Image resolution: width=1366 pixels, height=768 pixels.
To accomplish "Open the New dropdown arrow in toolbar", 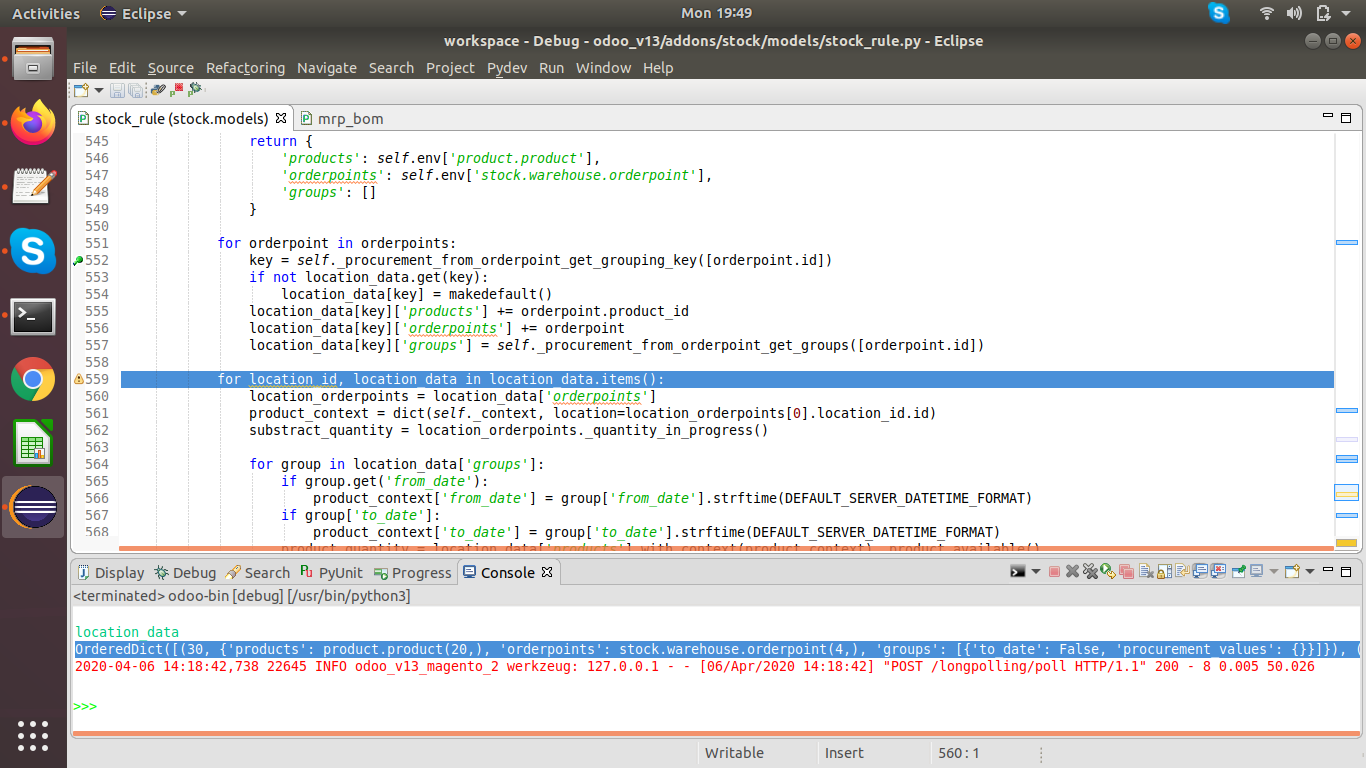I will (x=99, y=89).
